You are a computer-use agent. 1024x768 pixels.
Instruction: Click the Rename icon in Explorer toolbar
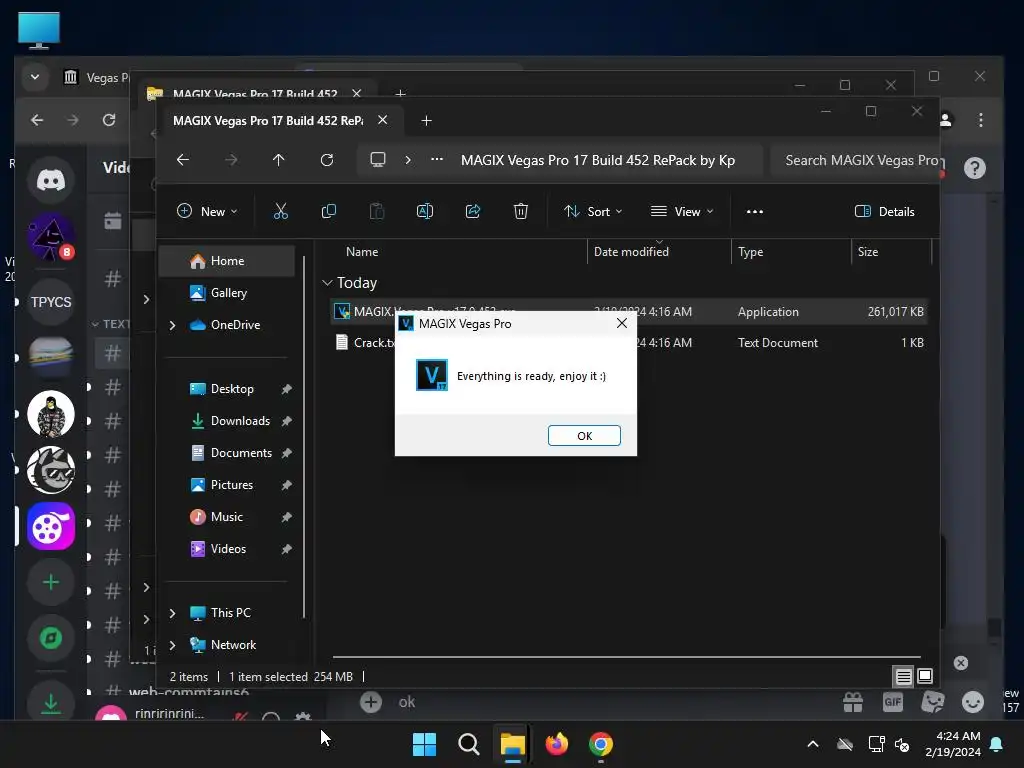[424, 211]
